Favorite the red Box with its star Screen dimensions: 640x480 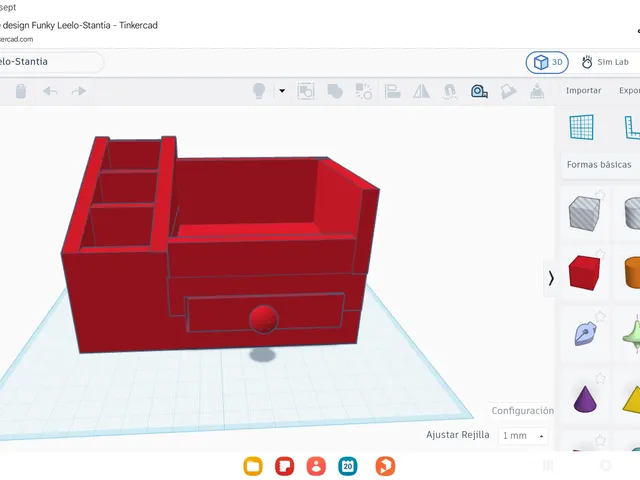pyautogui.click(x=600, y=254)
